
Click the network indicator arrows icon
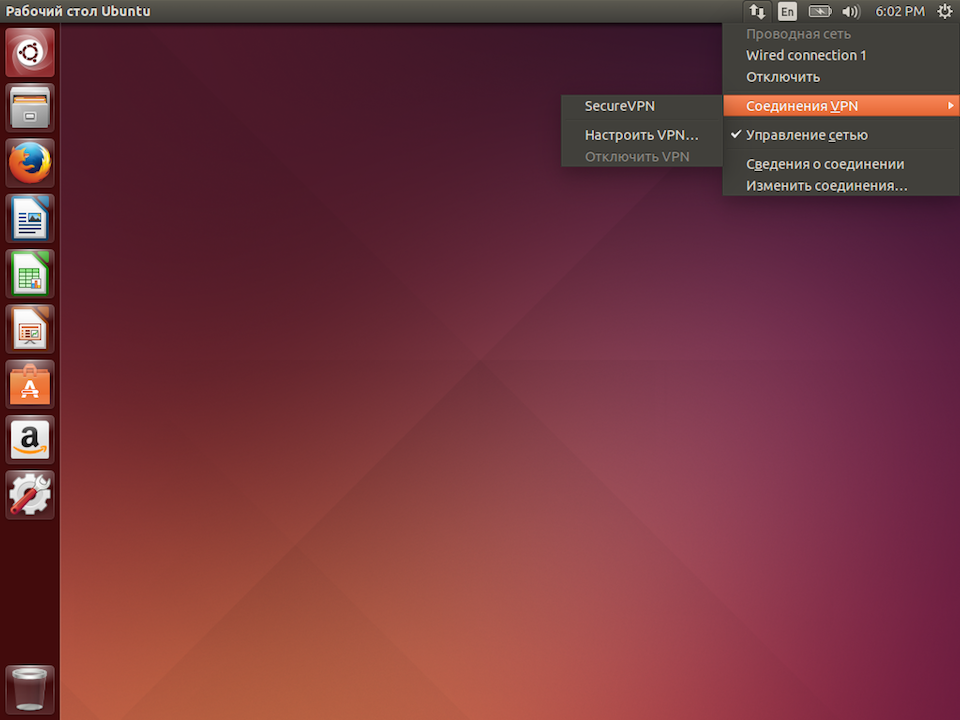757,11
